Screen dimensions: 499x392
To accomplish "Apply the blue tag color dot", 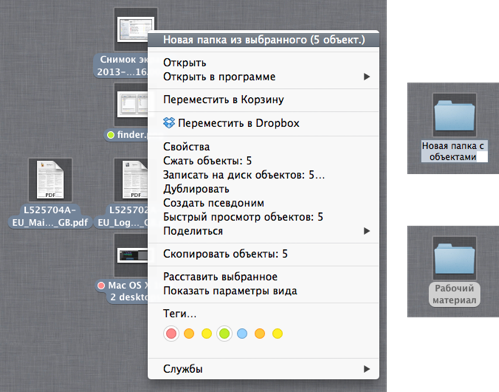I will [242, 333].
